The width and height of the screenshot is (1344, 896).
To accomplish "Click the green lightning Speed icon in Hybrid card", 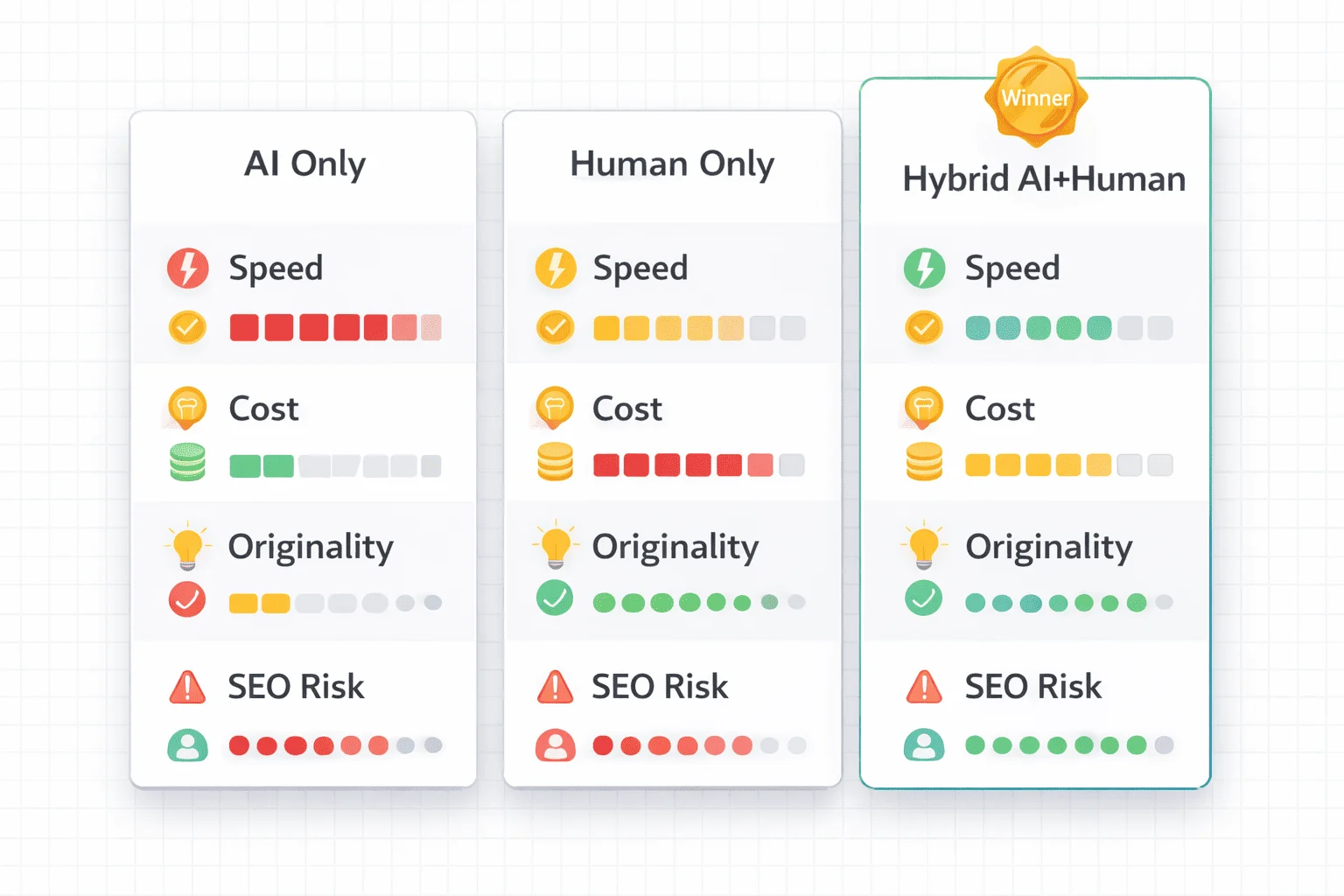I will pyautogui.click(x=924, y=269).
